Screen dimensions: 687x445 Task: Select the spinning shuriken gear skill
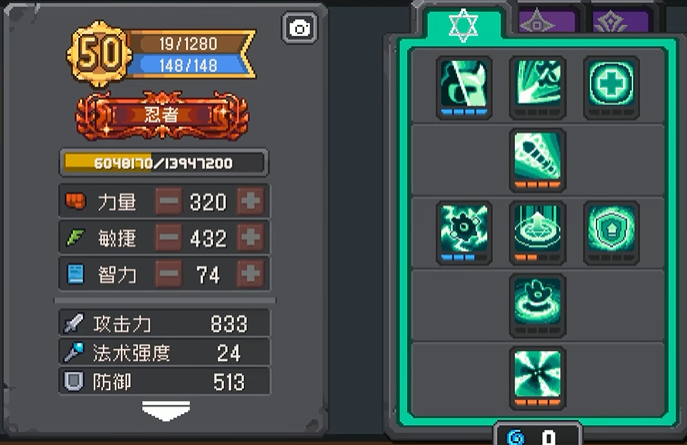tap(464, 233)
